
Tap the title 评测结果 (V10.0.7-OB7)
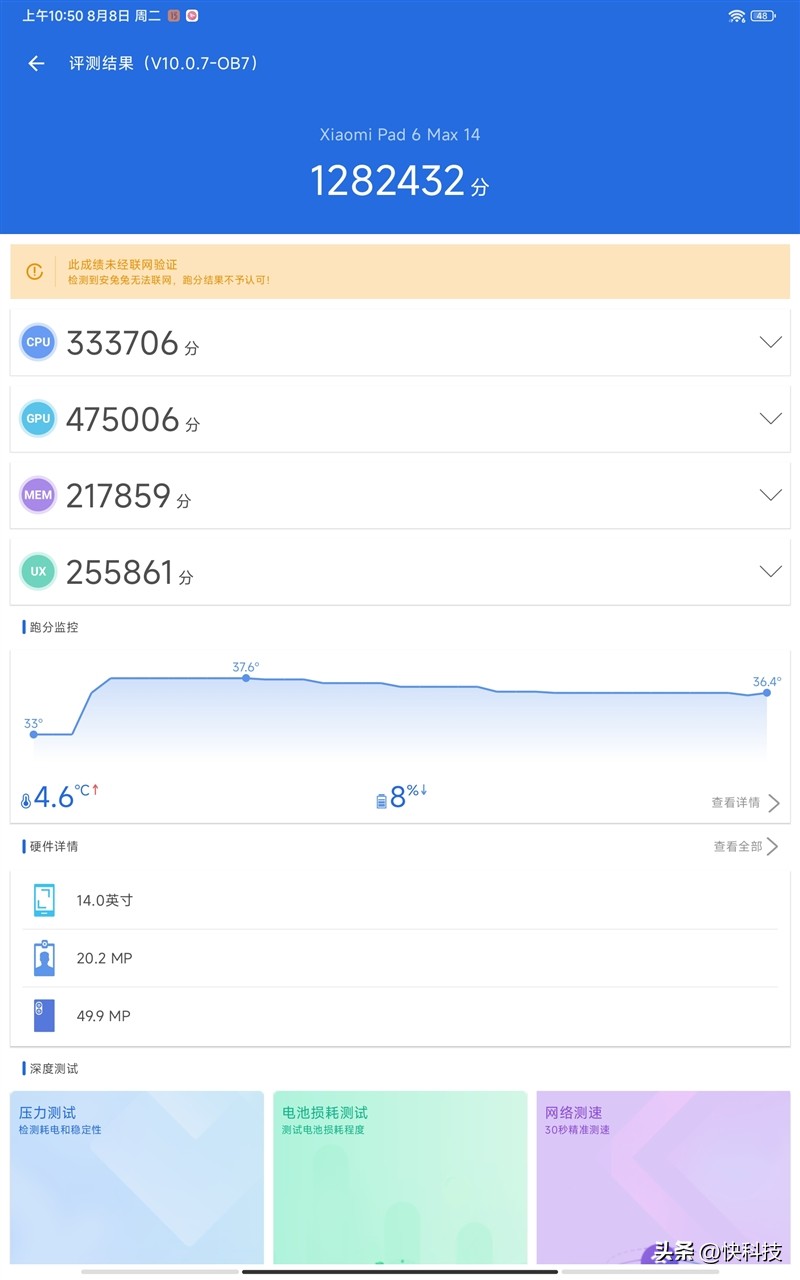(164, 63)
